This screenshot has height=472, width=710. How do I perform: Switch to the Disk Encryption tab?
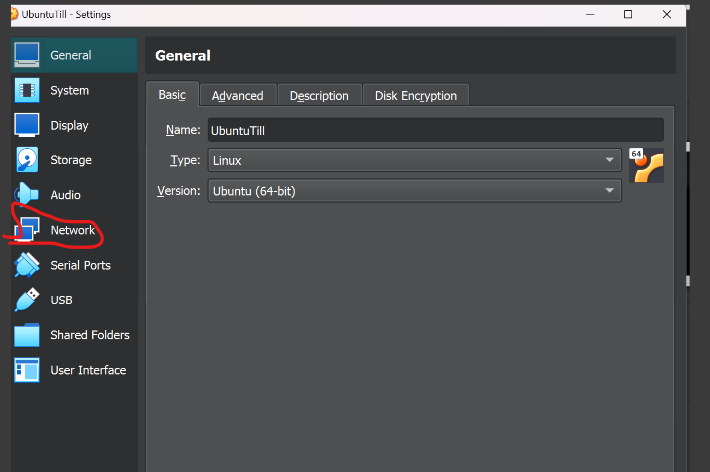416,96
